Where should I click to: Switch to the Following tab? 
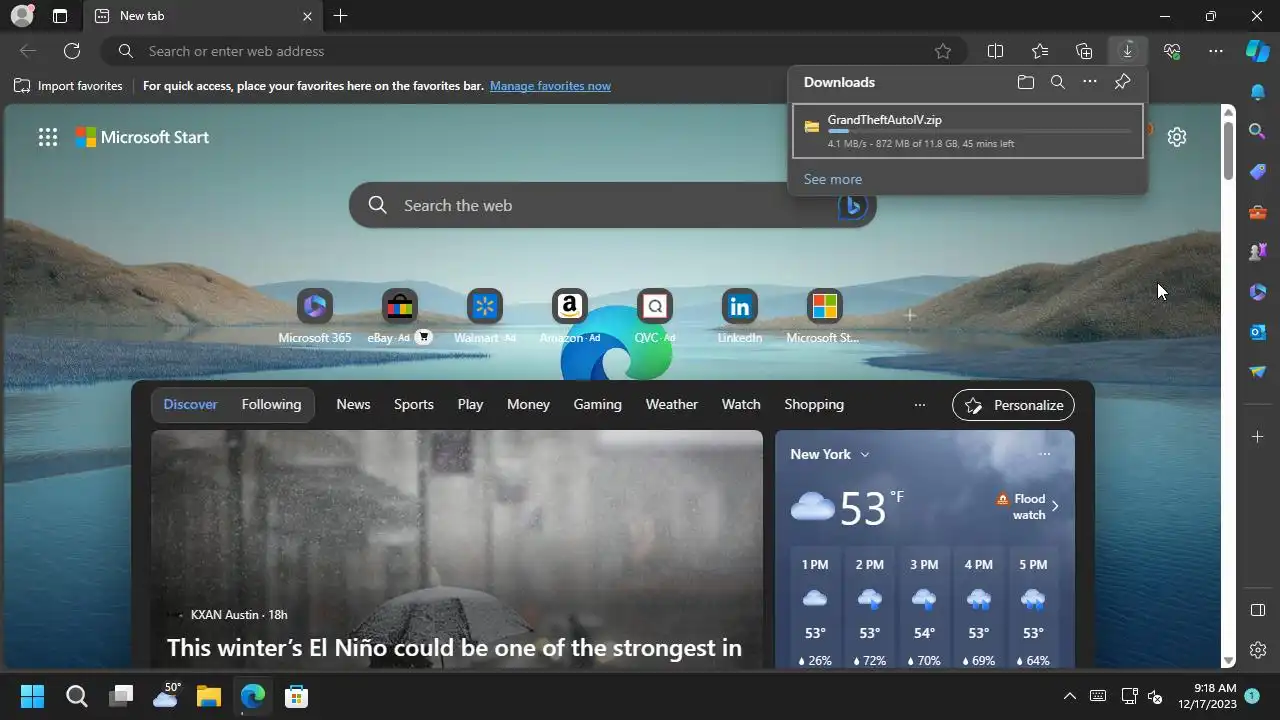pyautogui.click(x=271, y=404)
